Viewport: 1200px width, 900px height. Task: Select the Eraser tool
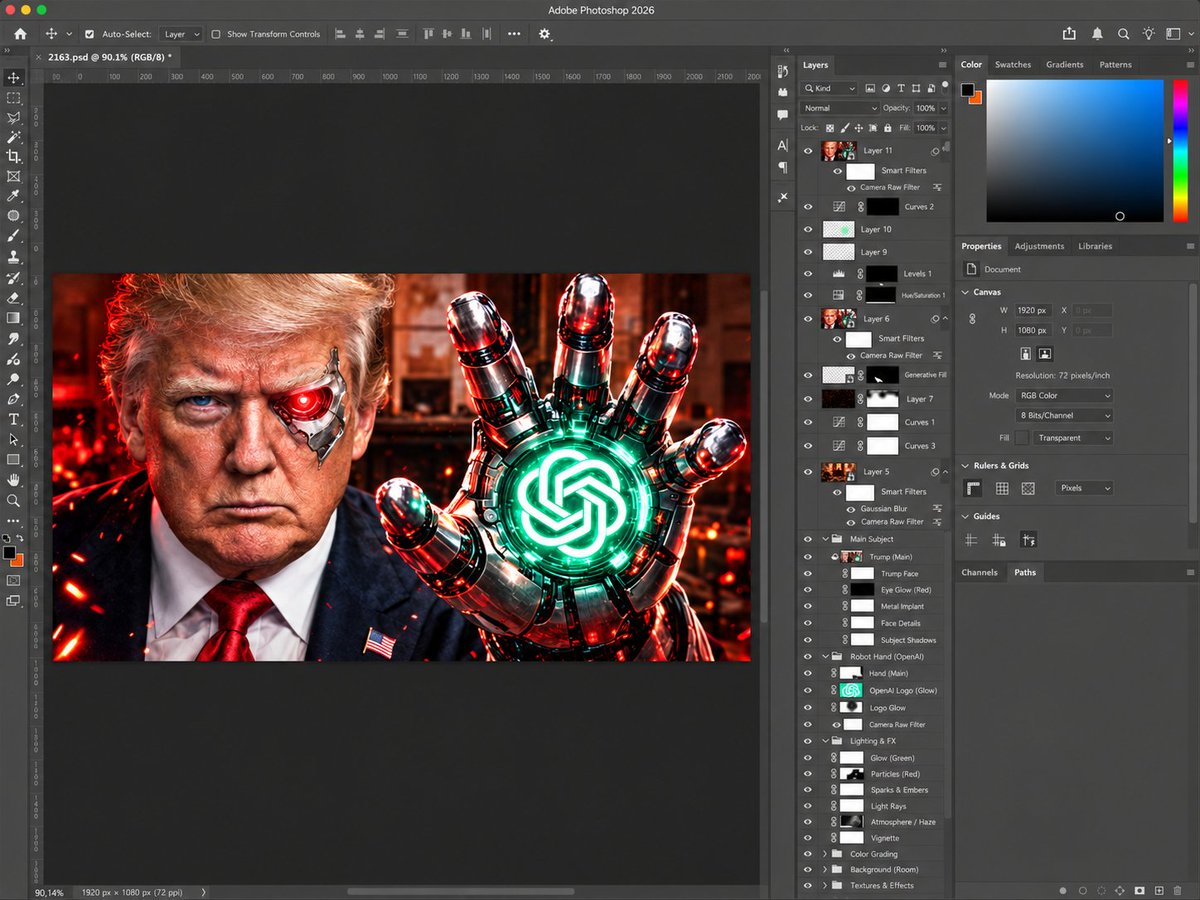click(x=13, y=297)
